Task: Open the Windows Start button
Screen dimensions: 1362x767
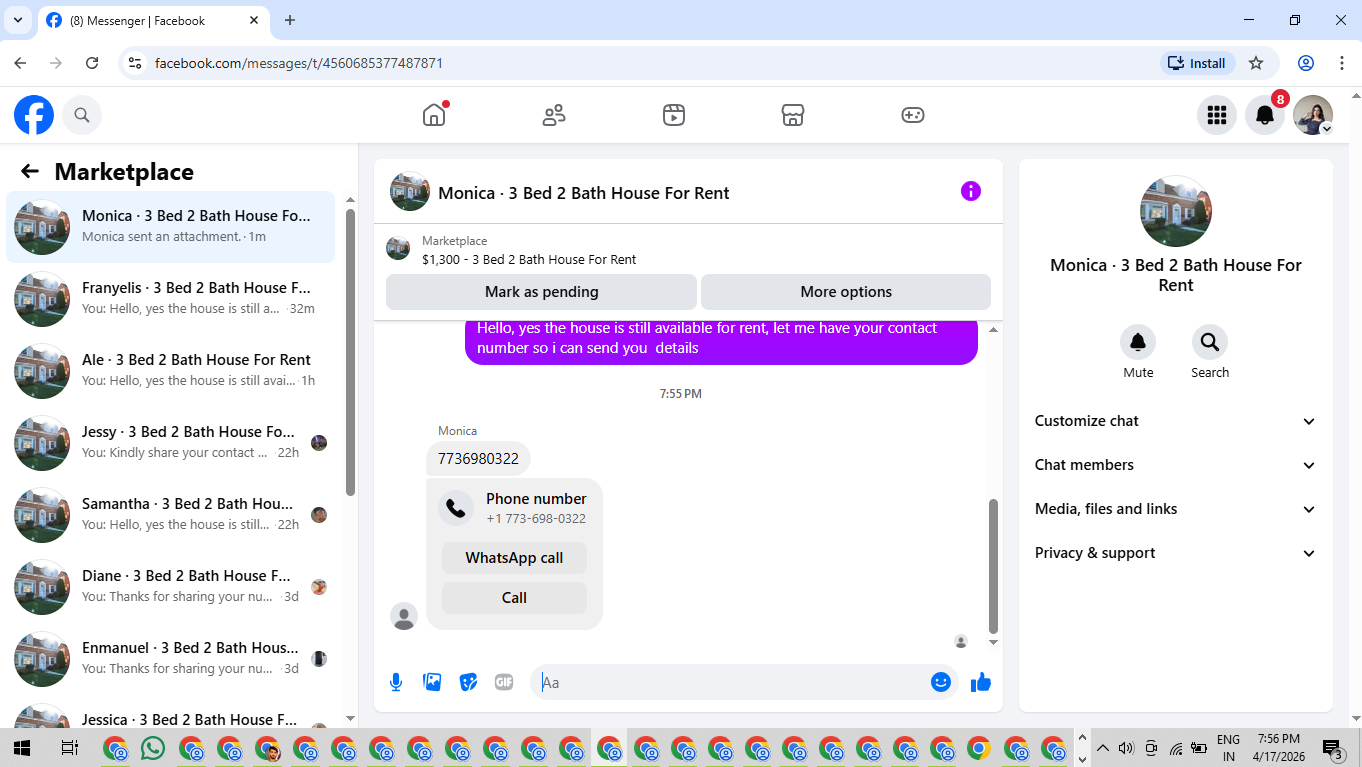Action: [21, 748]
